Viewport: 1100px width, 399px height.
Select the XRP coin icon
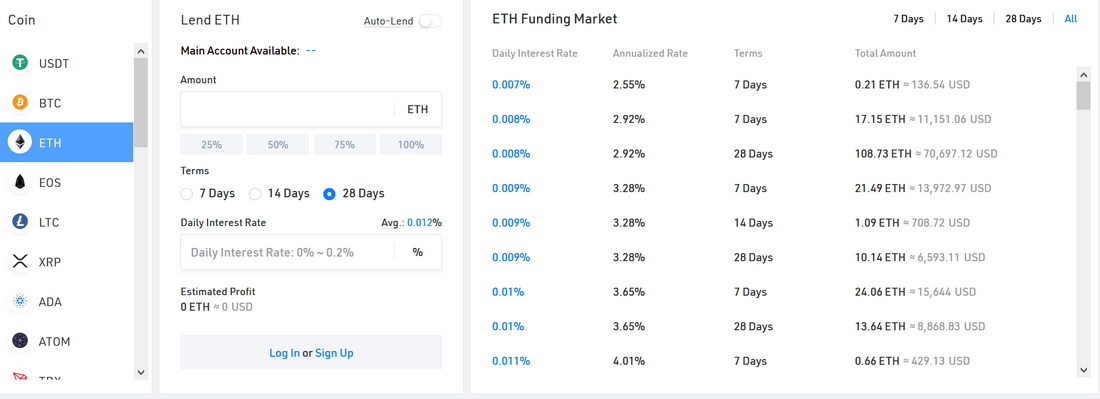click(20, 262)
